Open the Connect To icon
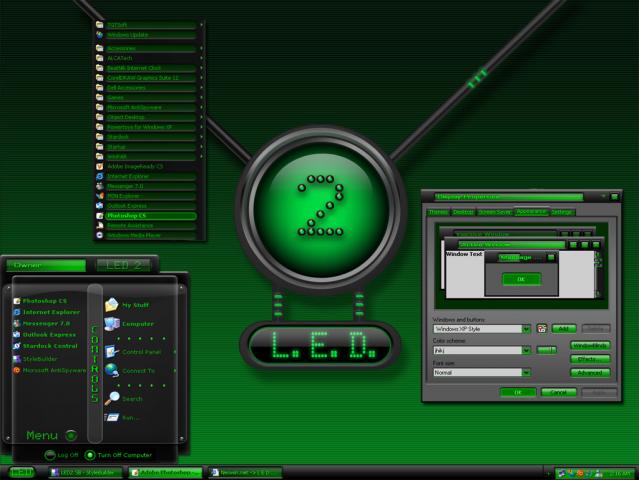Image resolution: width=639 pixels, height=480 pixels. [x=111, y=370]
